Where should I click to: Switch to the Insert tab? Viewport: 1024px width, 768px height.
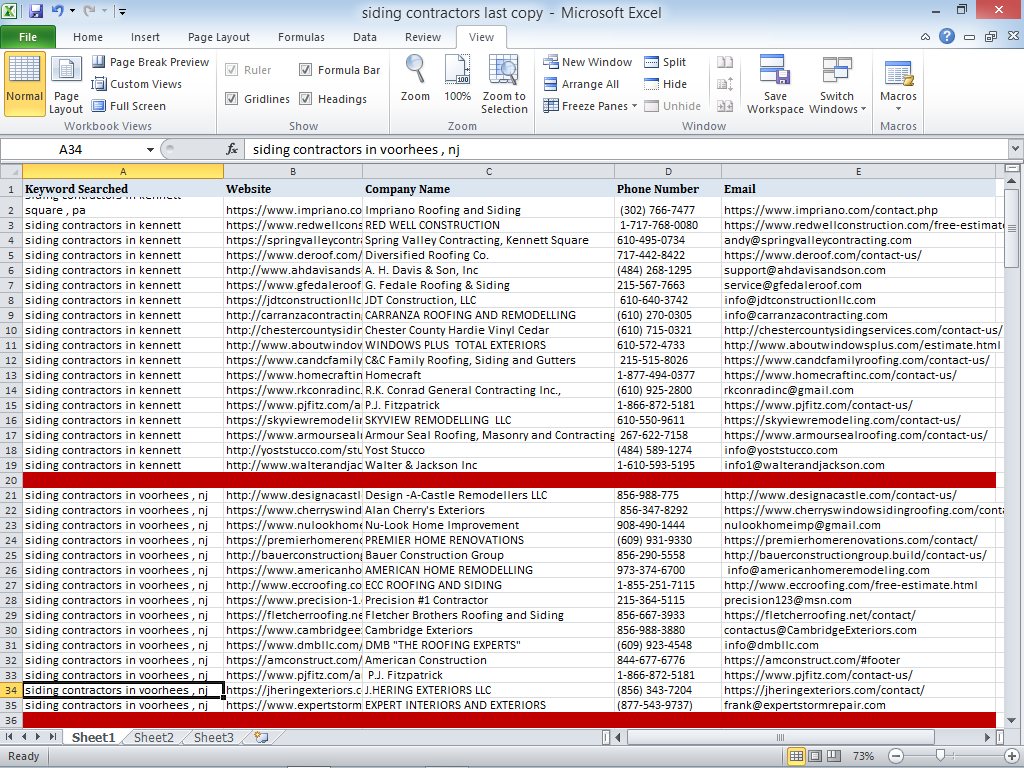pos(145,37)
